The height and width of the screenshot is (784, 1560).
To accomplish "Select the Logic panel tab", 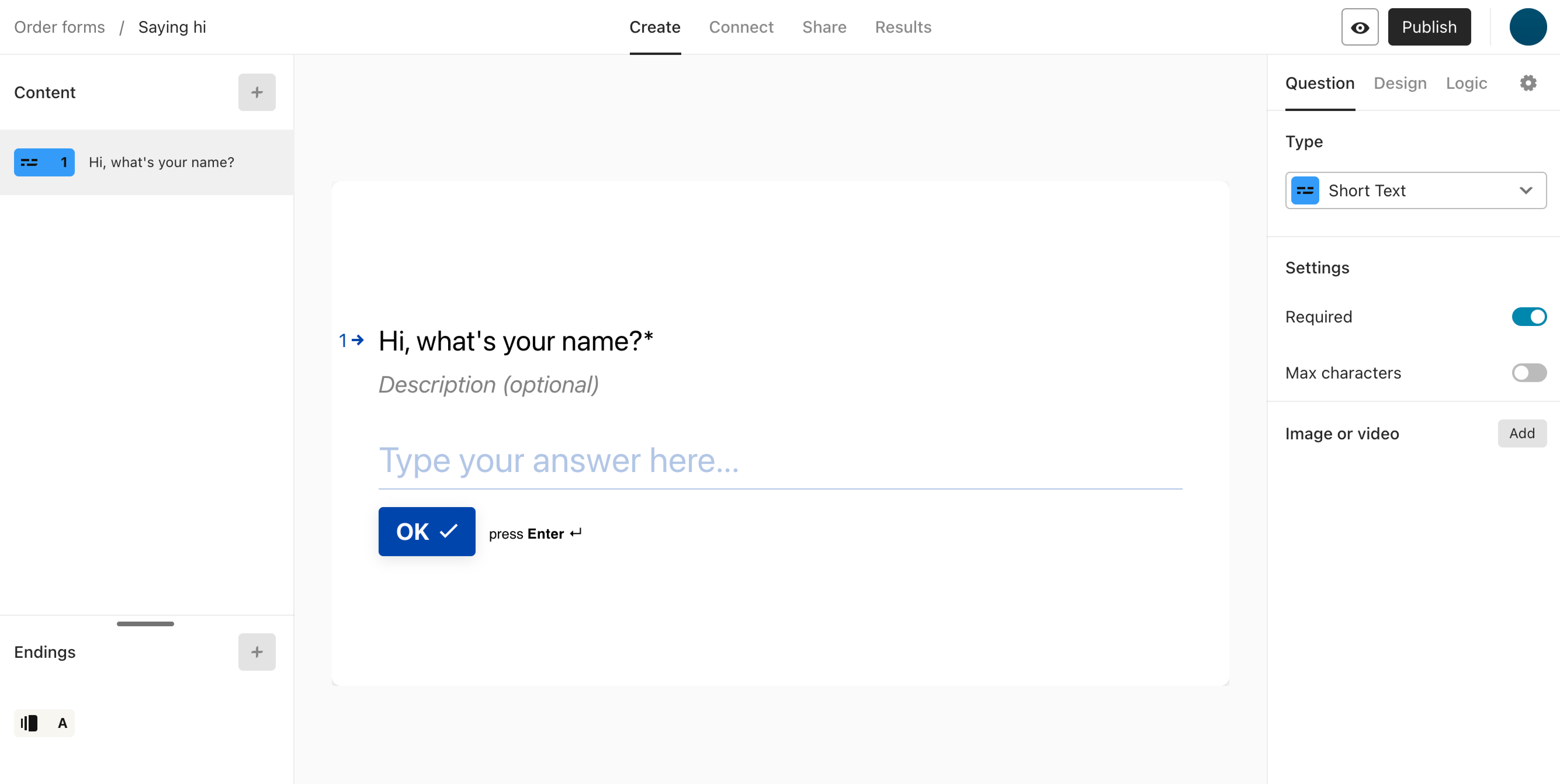I will coord(1466,83).
